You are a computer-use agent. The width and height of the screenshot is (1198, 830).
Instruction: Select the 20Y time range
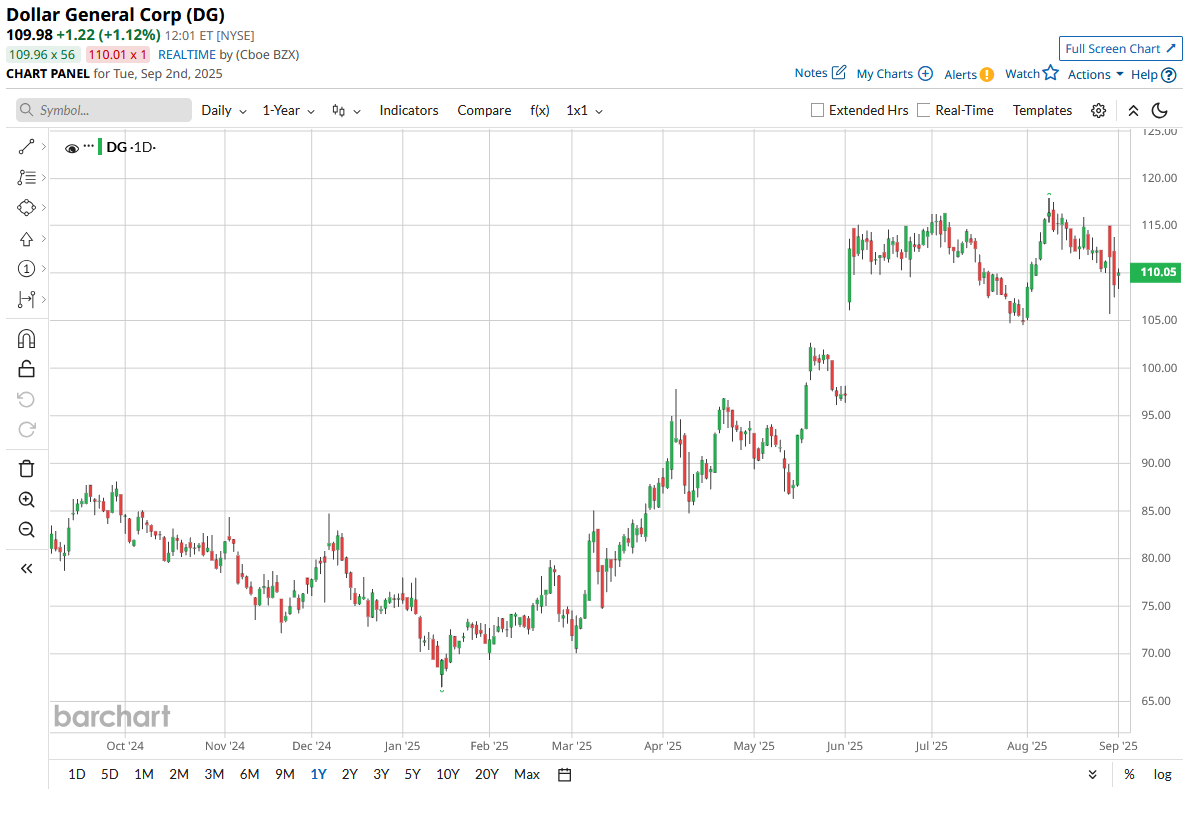[487, 775]
